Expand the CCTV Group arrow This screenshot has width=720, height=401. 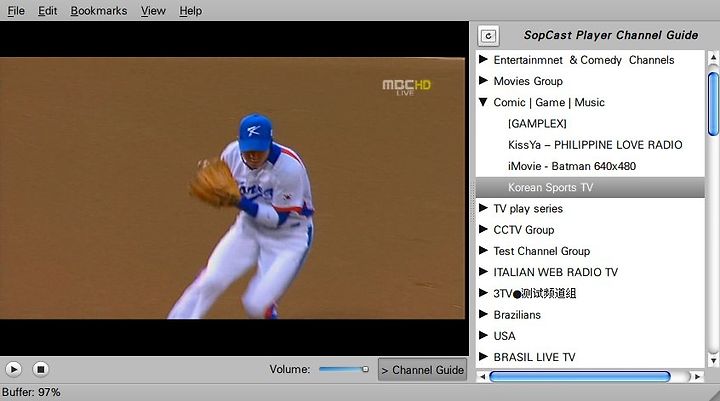tap(483, 229)
